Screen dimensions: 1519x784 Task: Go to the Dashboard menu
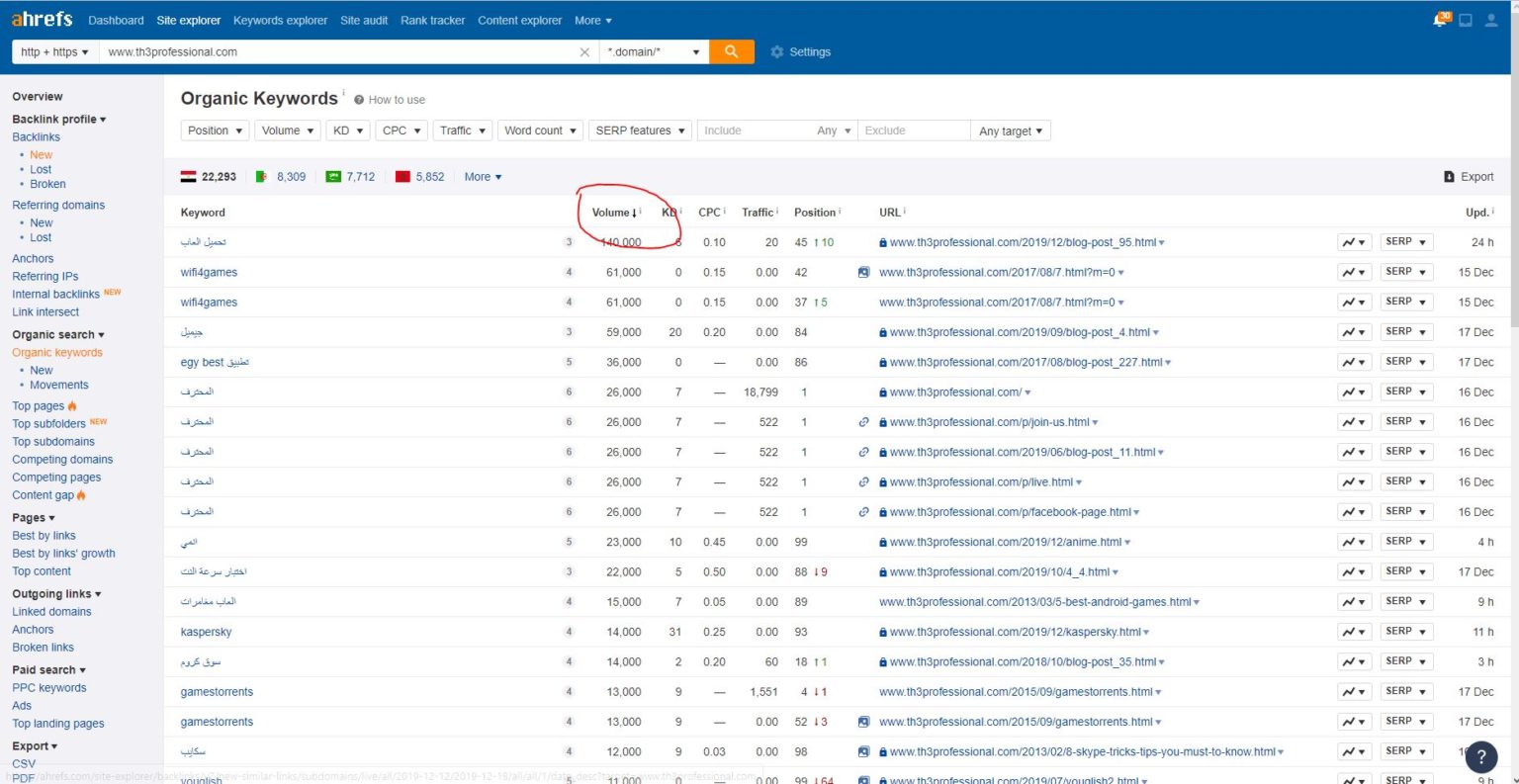coord(116,20)
